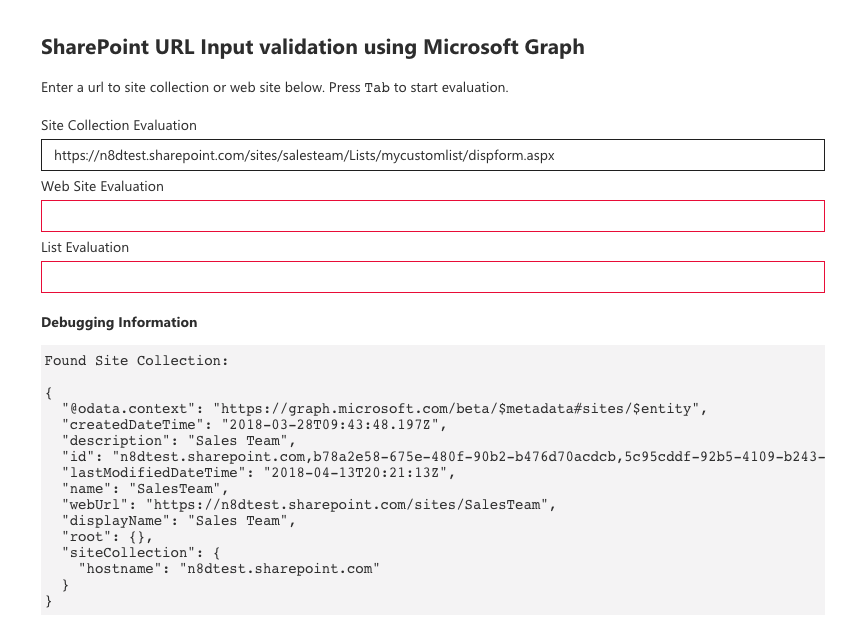Click the lastModifiedDateTime line
Viewport: 866px width, 643px height.
point(258,473)
